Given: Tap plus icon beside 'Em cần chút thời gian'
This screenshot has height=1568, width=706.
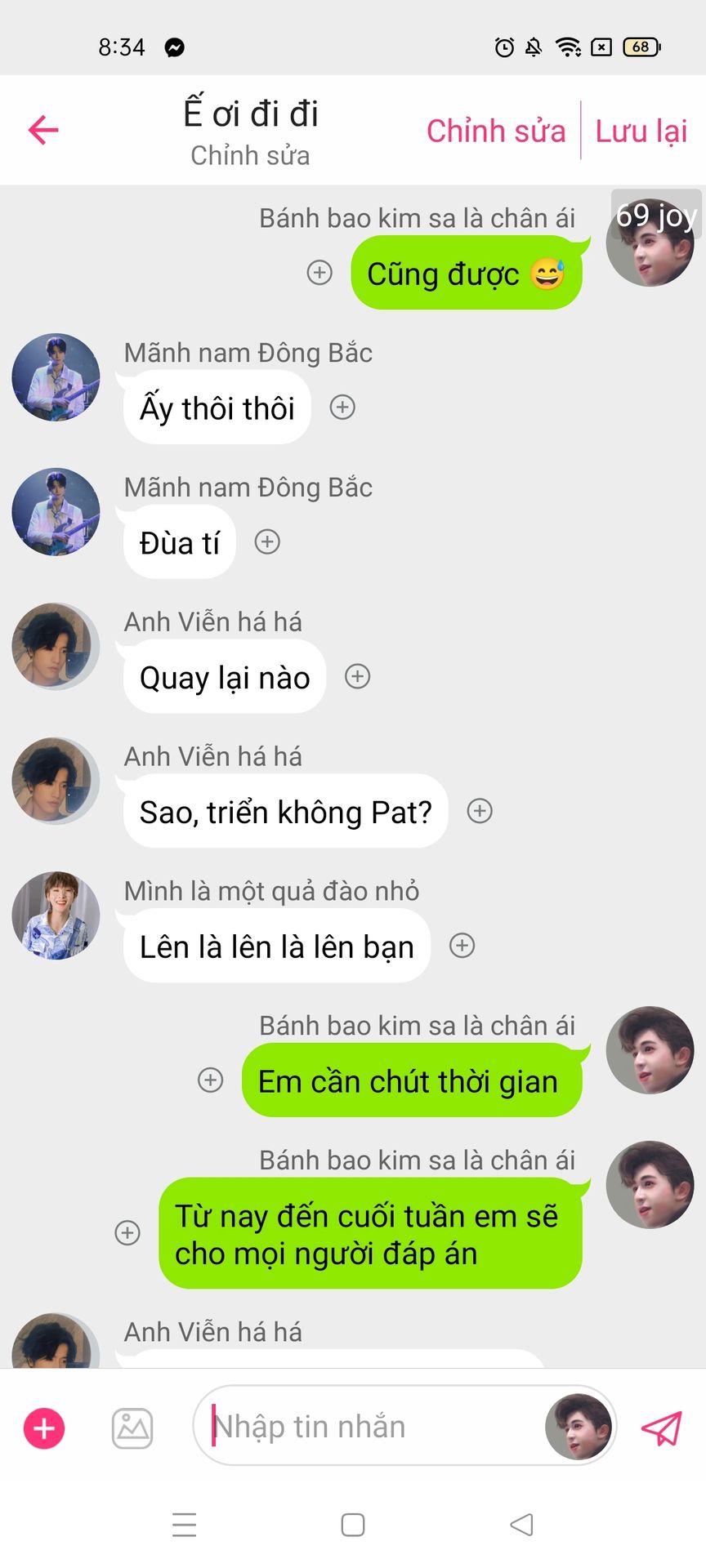Looking at the screenshot, I should (211, 1080).
